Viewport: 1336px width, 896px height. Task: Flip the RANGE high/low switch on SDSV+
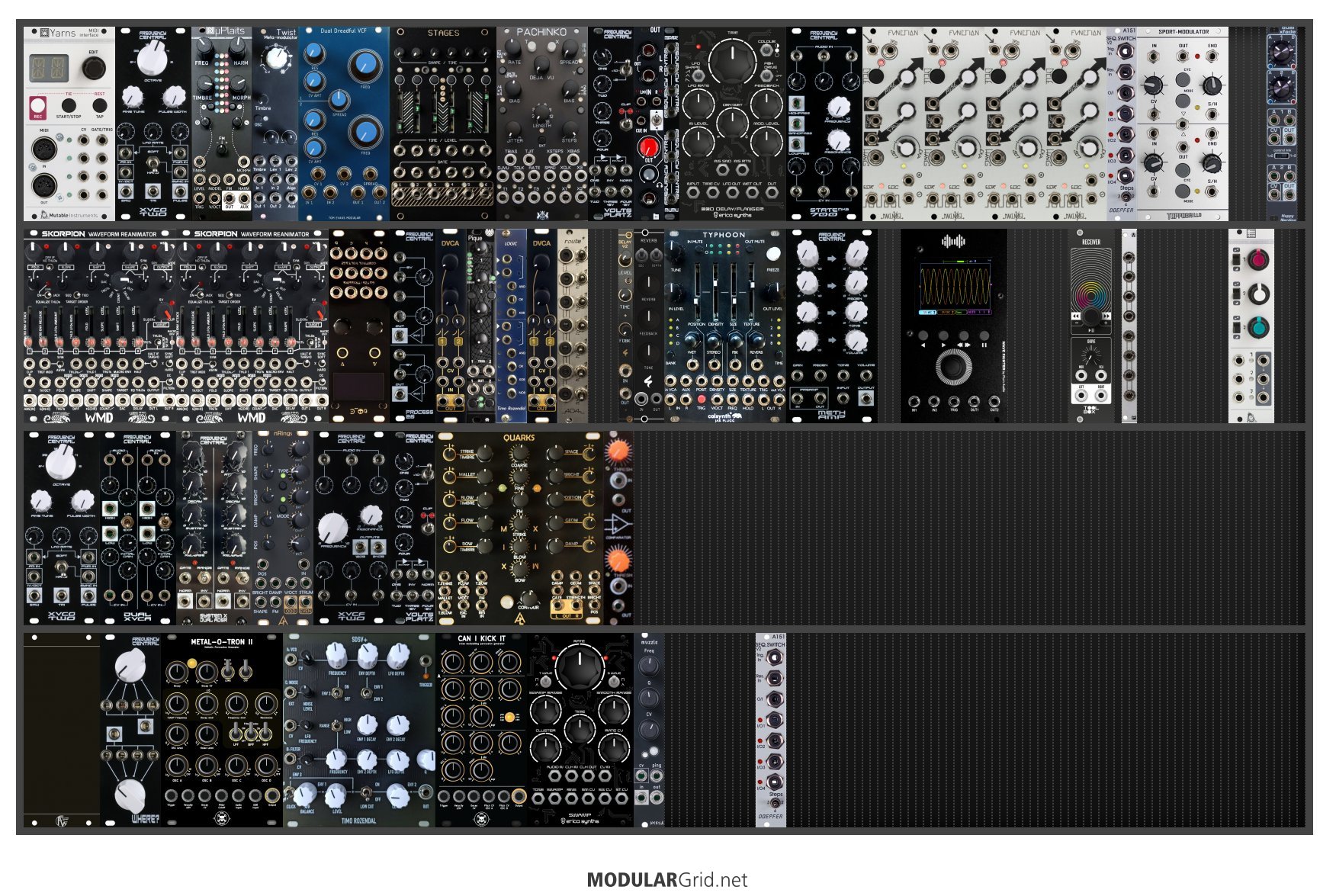339,724
